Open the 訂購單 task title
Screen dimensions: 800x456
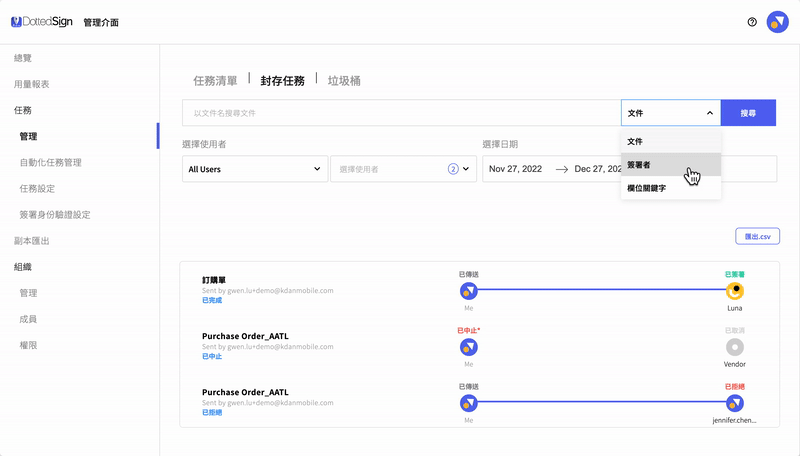click(x=214, y=280)
